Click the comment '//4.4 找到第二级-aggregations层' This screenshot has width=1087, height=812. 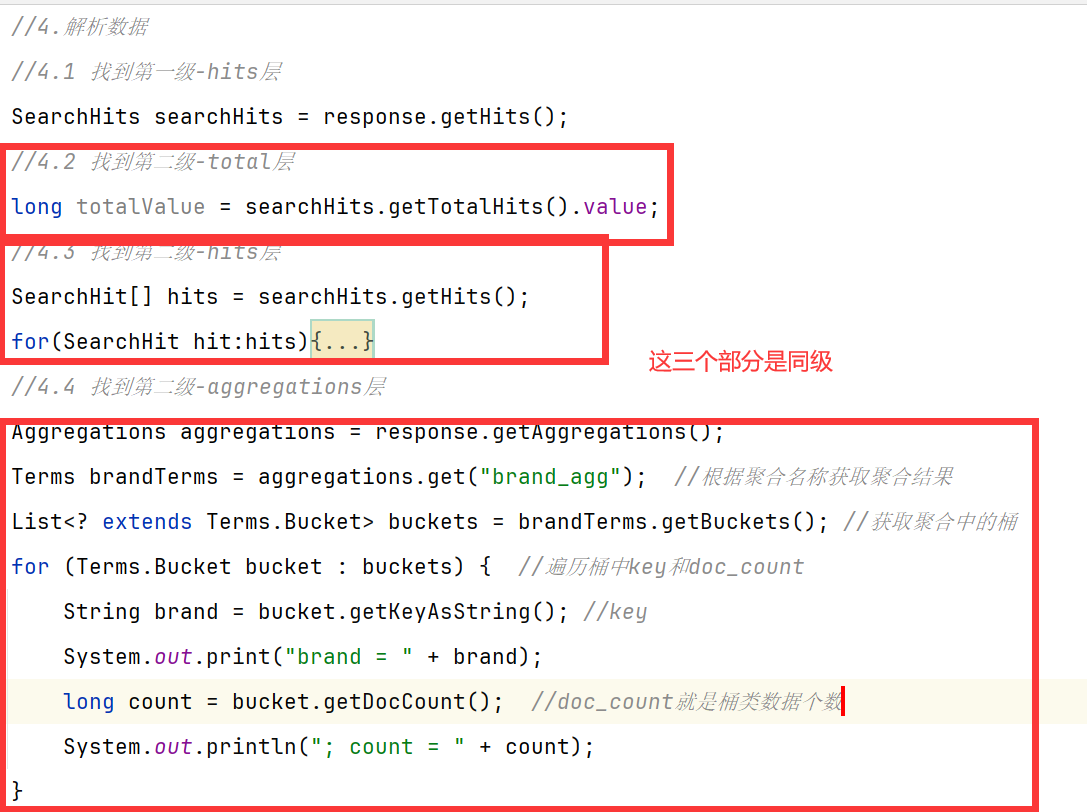198,386
